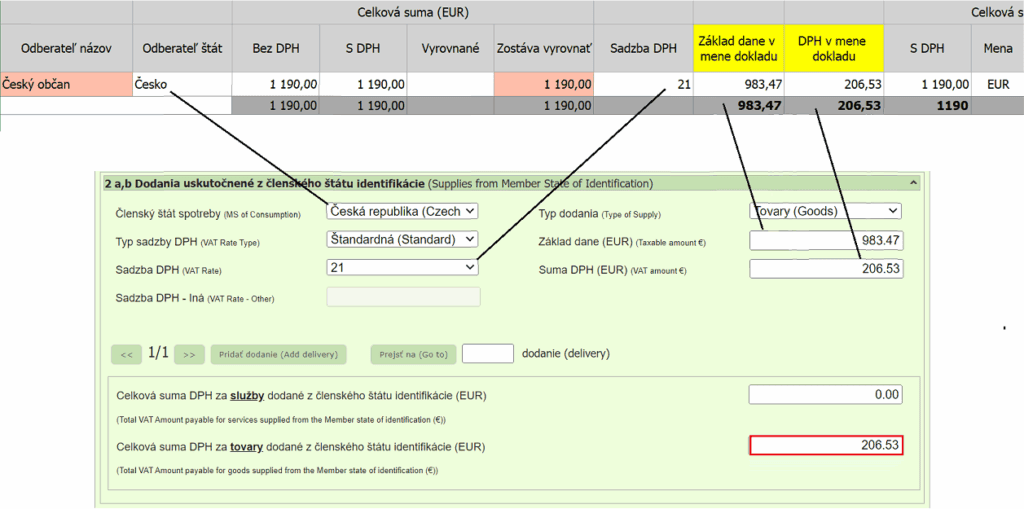
Task: Click the Odberateľ štát column header
Action: pyautogui.click(x=182, y=47)
